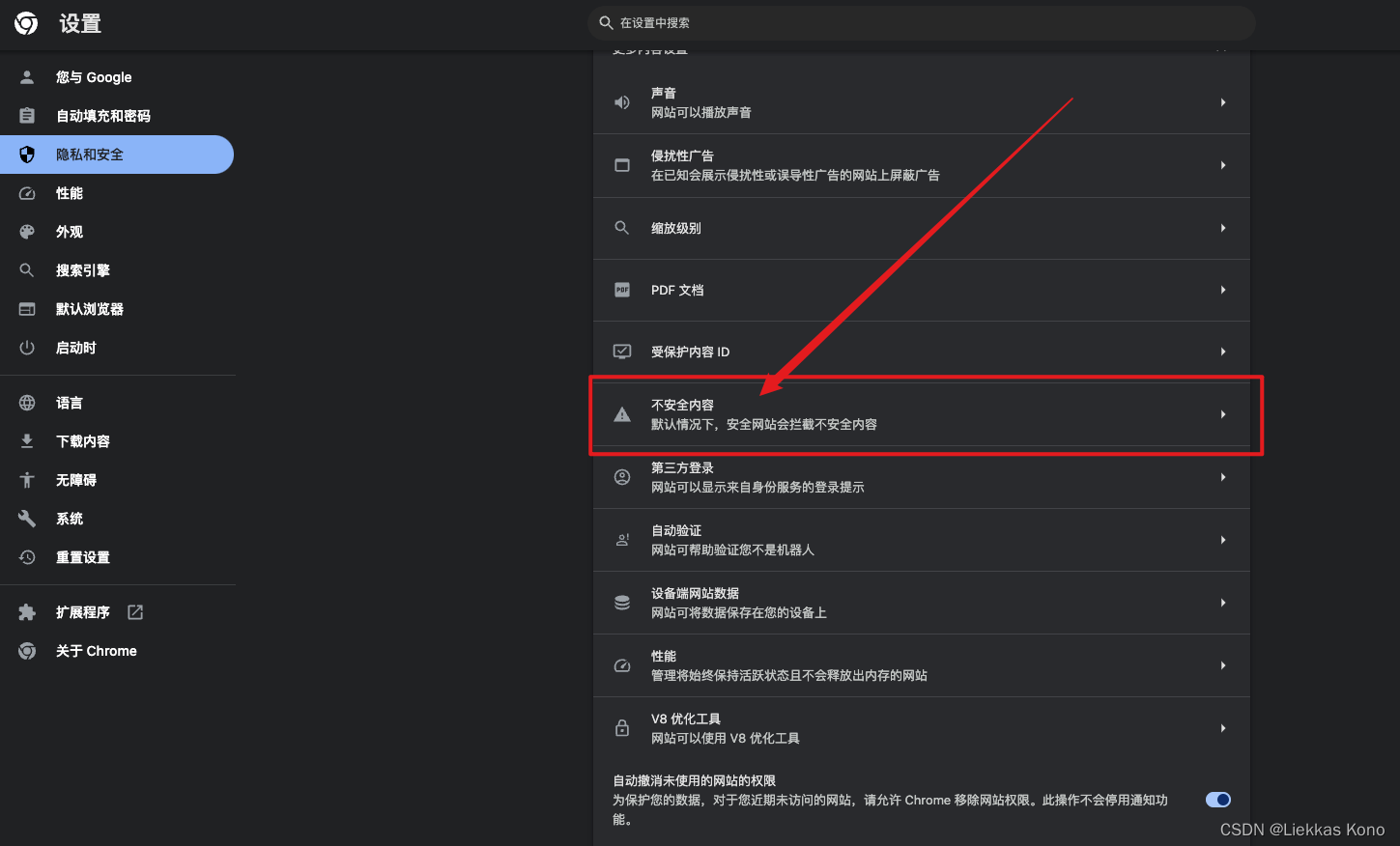This screenshot has width=1400, height=846.
Task: Click the power icon for 启动时
Action: tap(27, 348)
